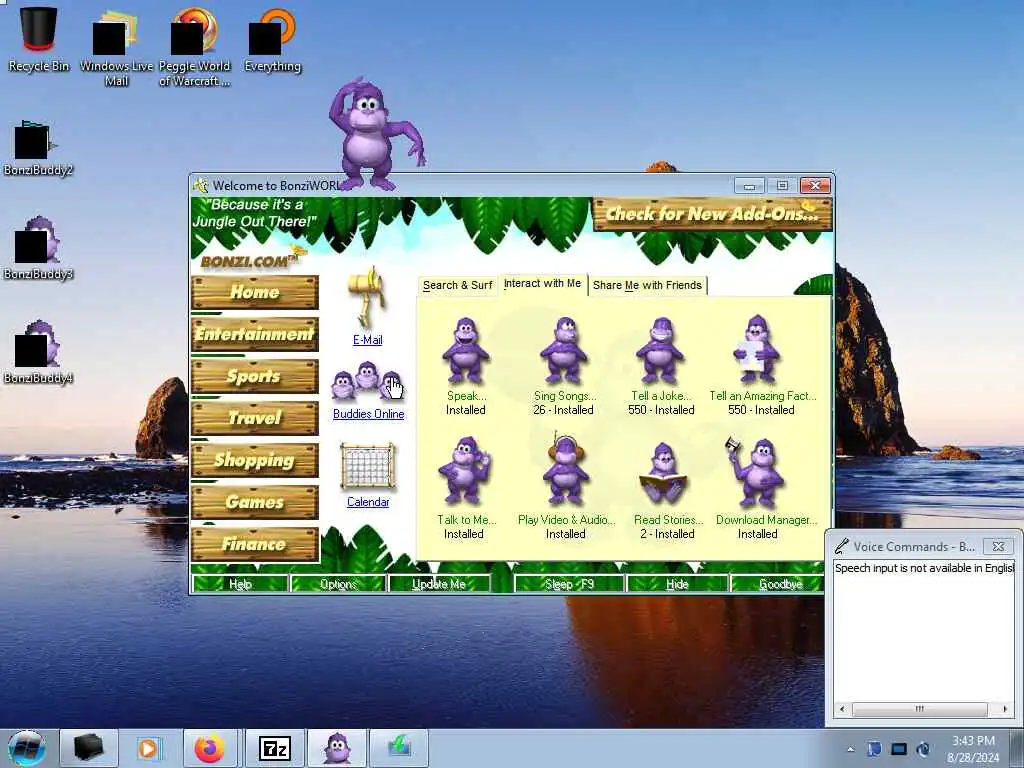Image resolution: width=1024 pixels, height=768 pixels.
Task: Click the Goodbye button
Action: [x=779, y=584]
